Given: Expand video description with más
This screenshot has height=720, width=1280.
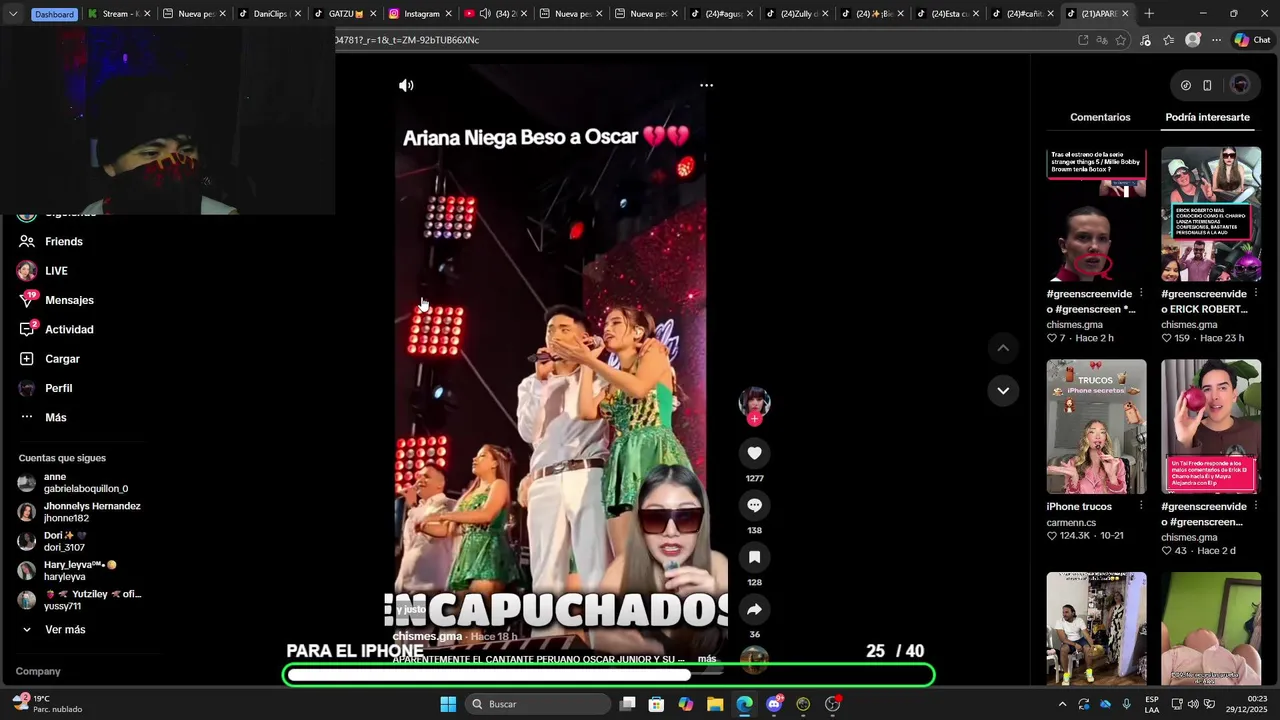Looking at the screenshot, I should 707,659.
